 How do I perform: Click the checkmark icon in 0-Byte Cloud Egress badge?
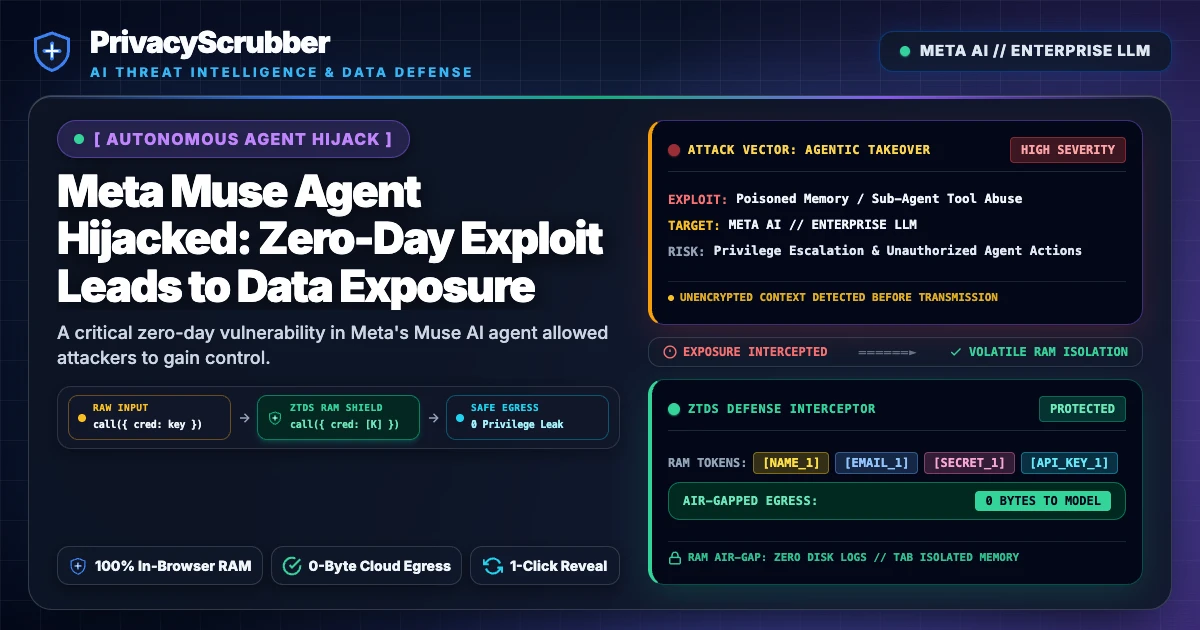click(x=292, y=566)
